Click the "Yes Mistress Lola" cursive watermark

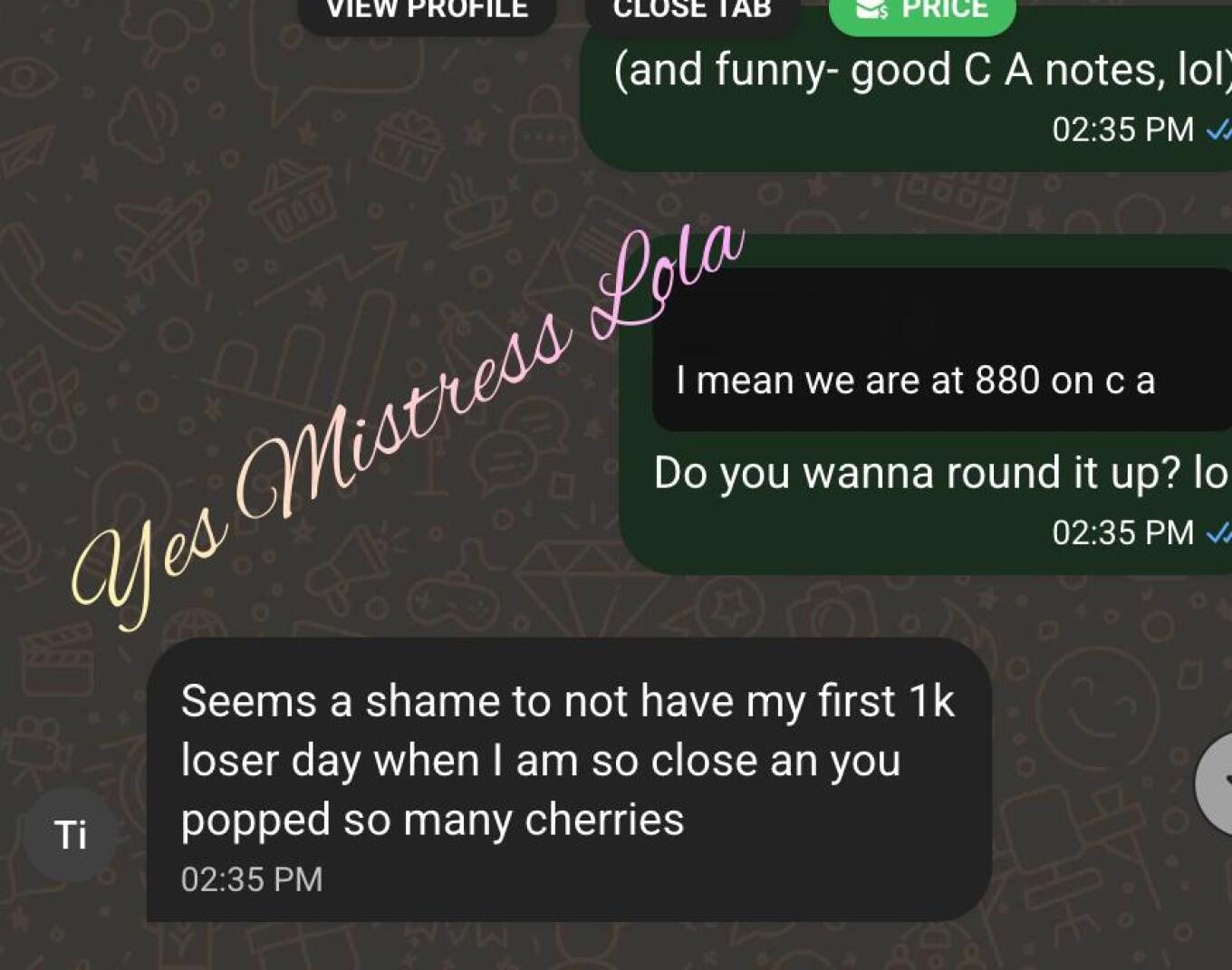pos(408,426)
